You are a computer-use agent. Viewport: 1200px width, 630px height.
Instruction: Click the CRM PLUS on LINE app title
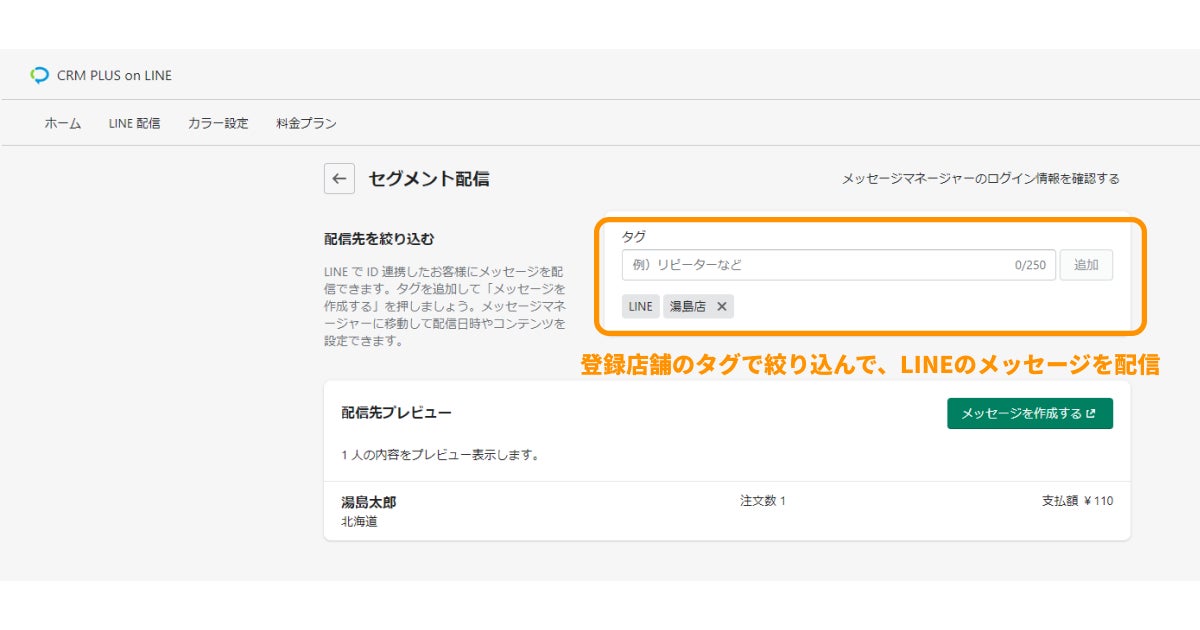click(x=114, y=75)
